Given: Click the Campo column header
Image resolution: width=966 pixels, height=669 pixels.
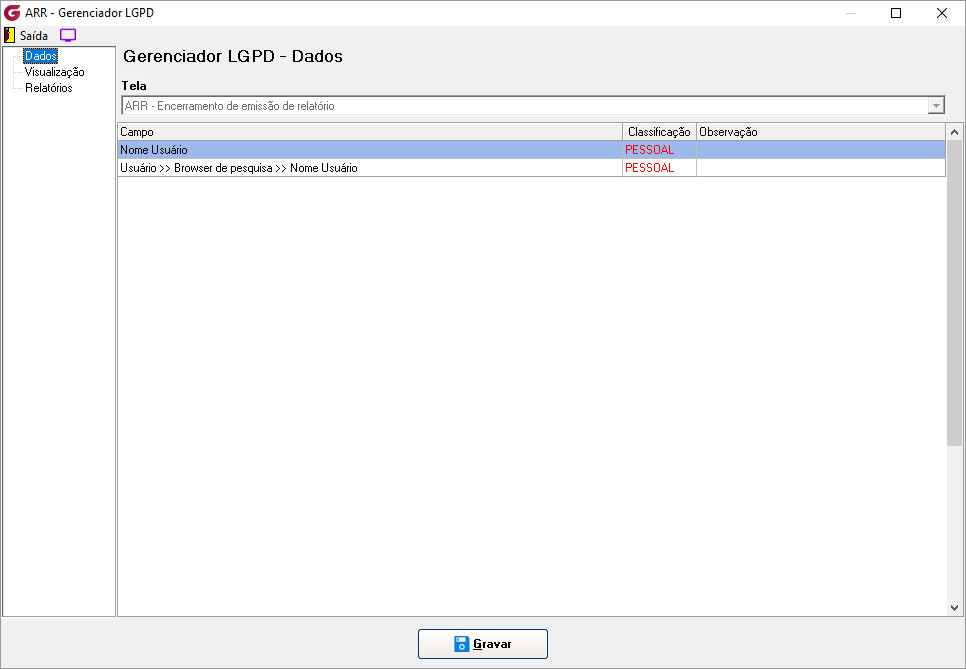Looking at the screenshot, I should point(370,132).
